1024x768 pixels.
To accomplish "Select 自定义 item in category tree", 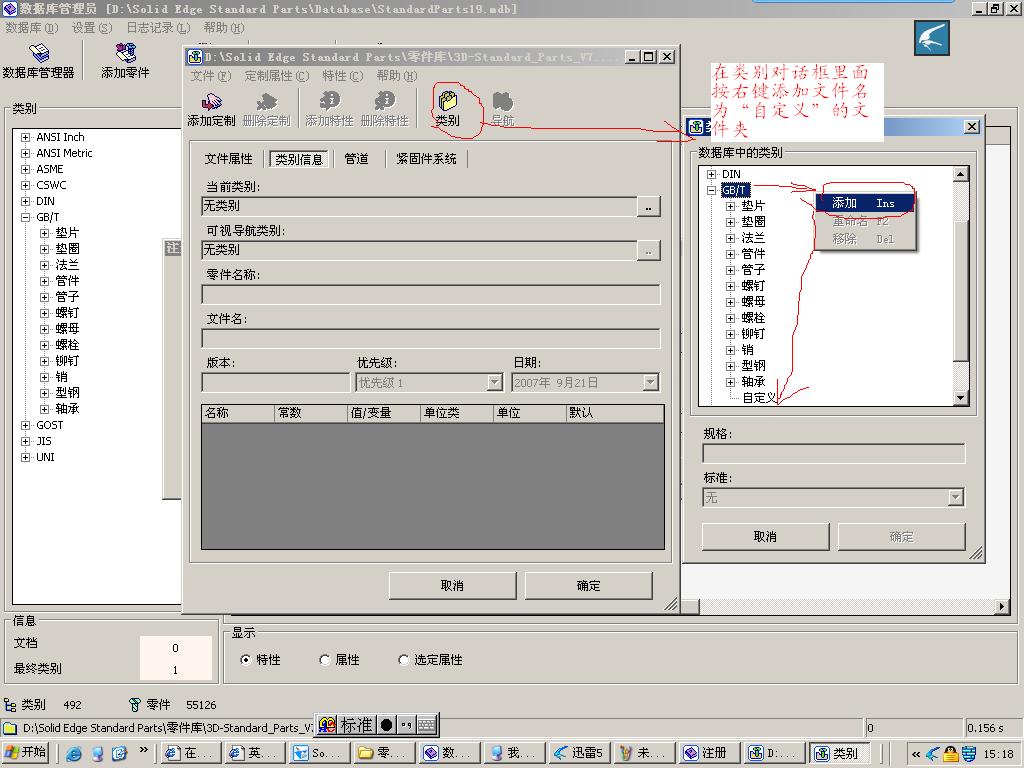I will pos(760,398).
